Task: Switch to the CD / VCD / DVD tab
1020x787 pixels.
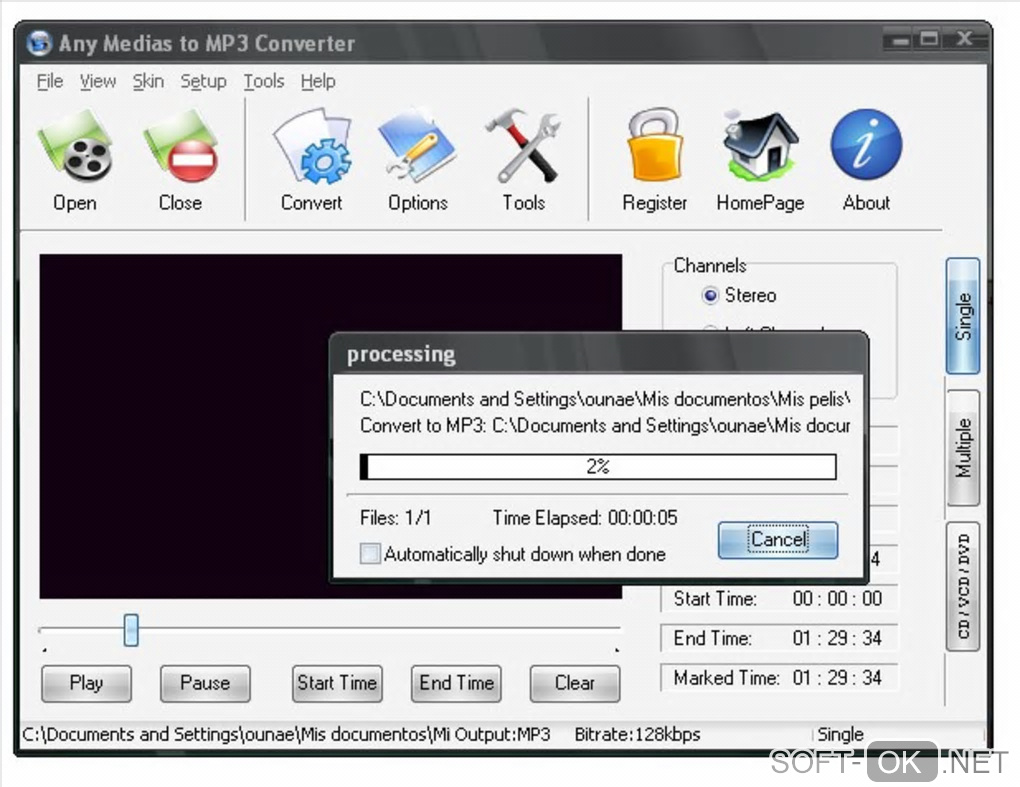Action: (963, 586)
